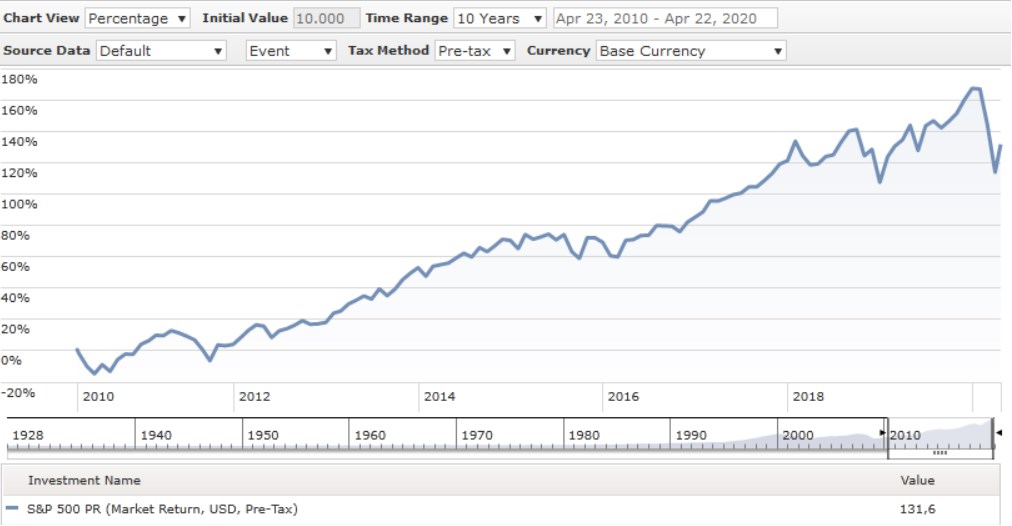Click 1928 on the overview timeline
The image size is (1012, 526).
pos(27,436)
